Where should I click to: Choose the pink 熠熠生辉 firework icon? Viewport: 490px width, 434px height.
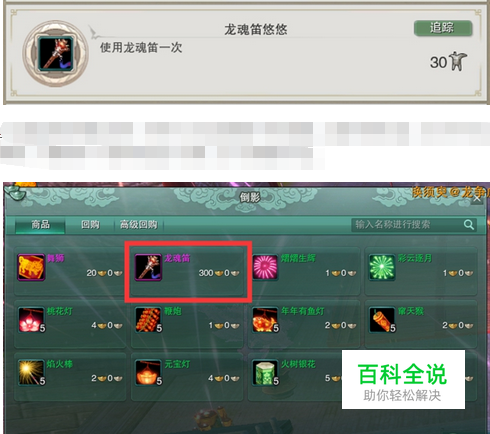pyautogui.click(x=265, y=267)
